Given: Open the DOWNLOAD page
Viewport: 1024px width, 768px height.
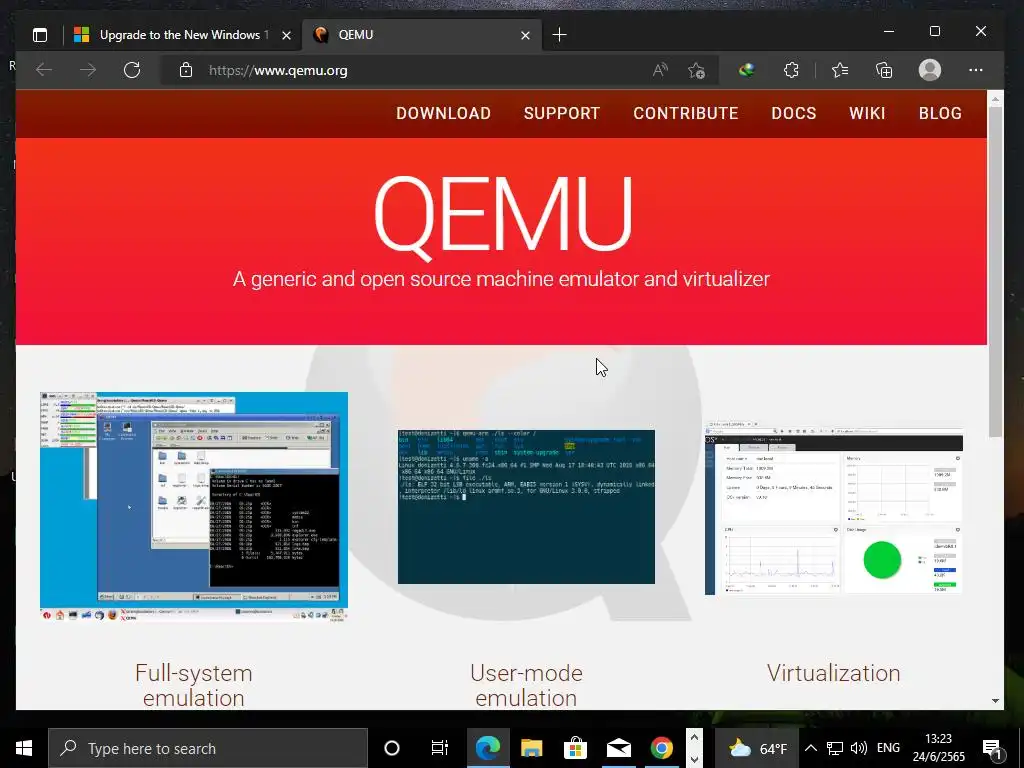Looking at the screenshot, I should 443,113.
